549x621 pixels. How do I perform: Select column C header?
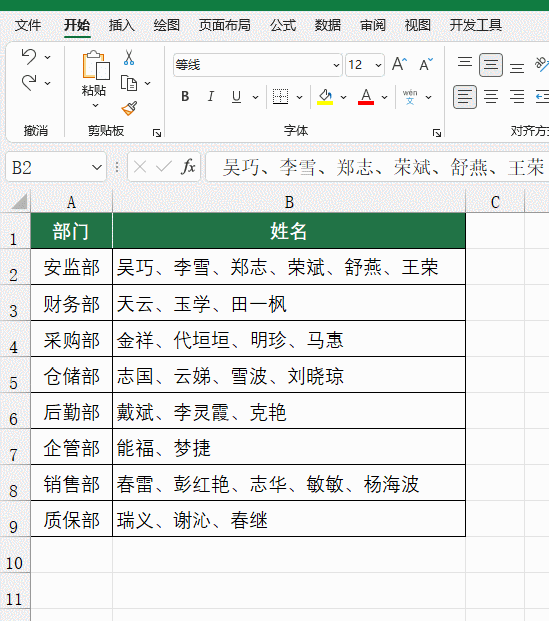(495, 202)
